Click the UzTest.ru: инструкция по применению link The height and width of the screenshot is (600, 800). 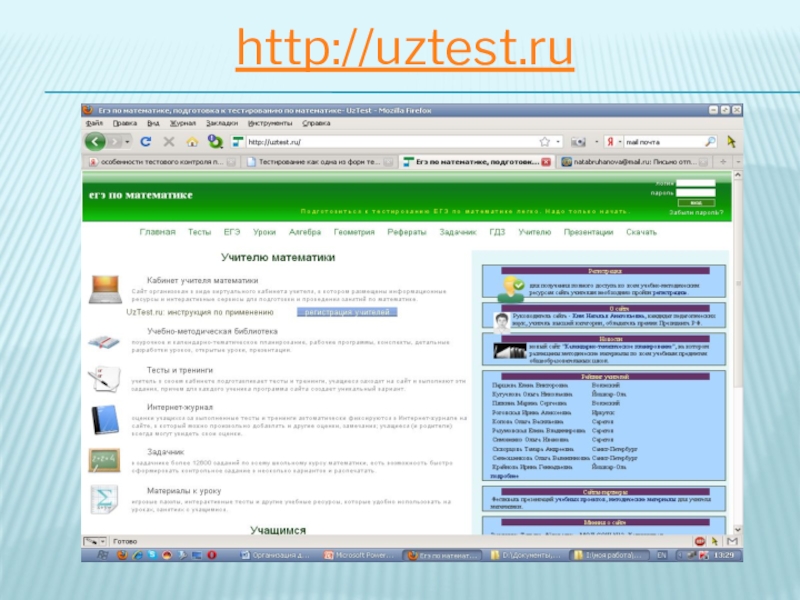[200, 312]
